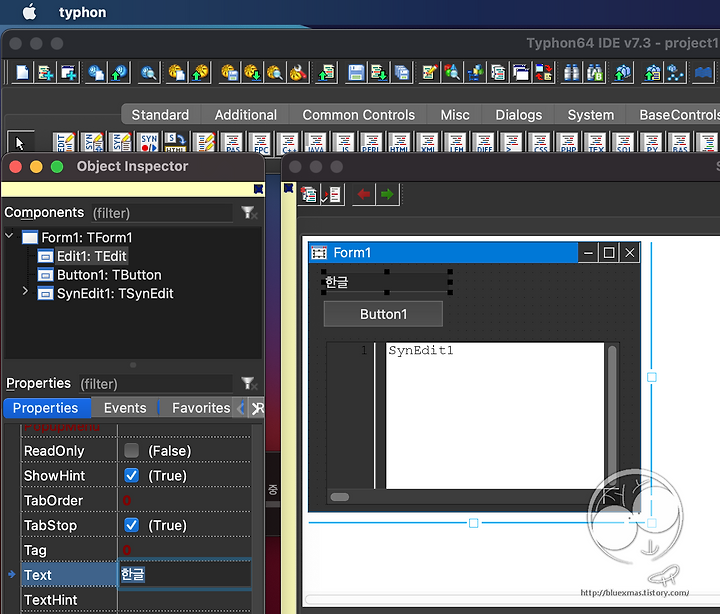
Task: Select the arrow selection pointer tool
Action: click(20, 142)
